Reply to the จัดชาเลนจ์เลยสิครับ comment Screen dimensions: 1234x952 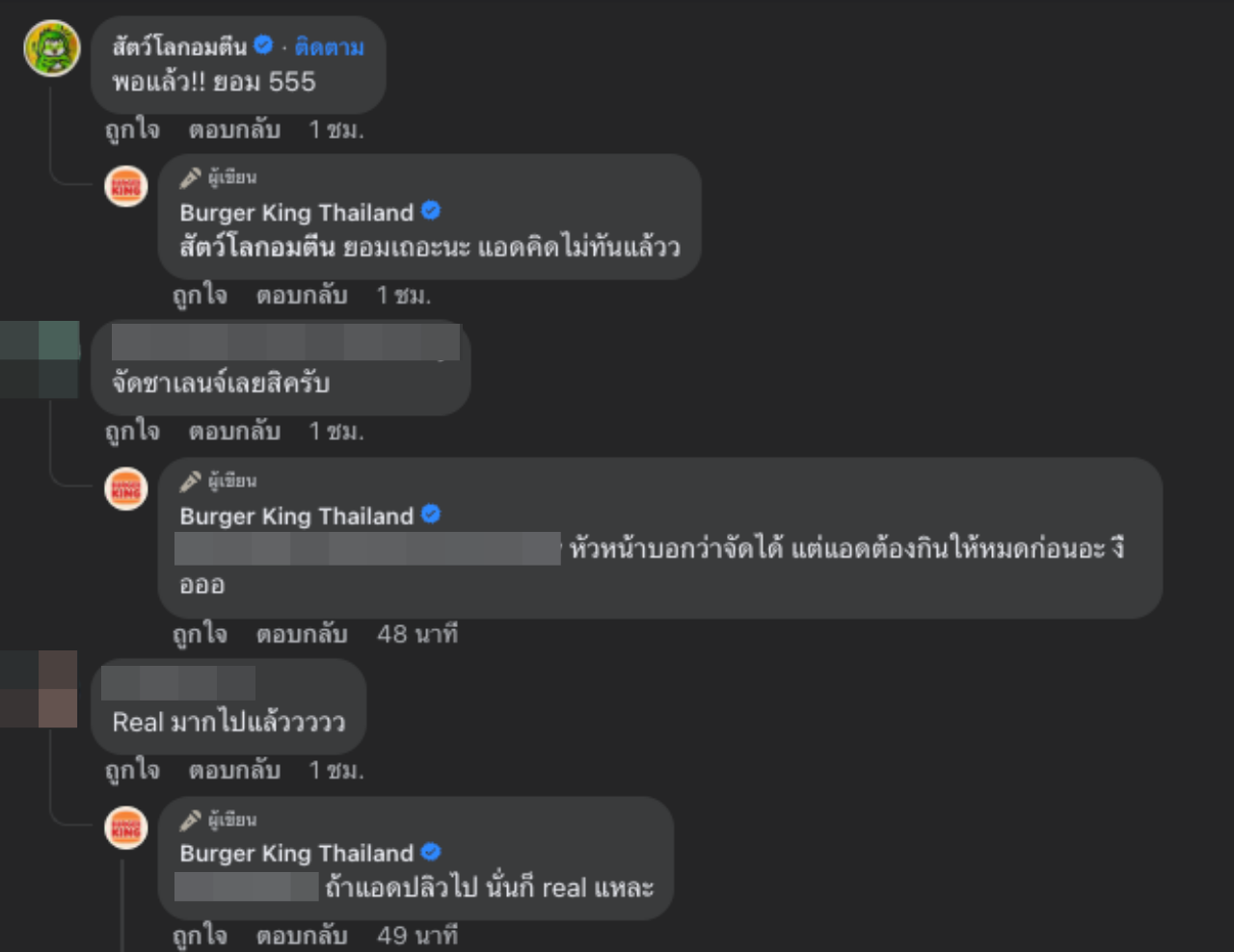(x=234, y=431)
